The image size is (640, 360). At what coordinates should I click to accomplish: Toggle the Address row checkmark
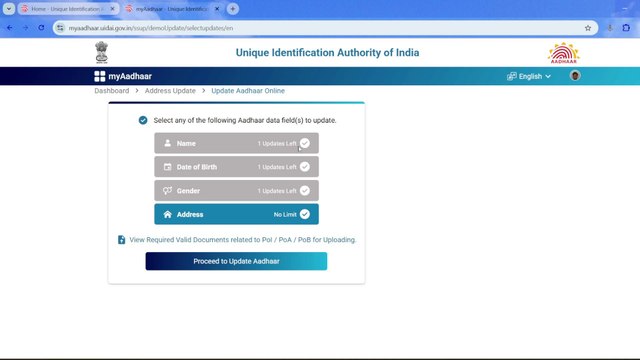point(304,214)
